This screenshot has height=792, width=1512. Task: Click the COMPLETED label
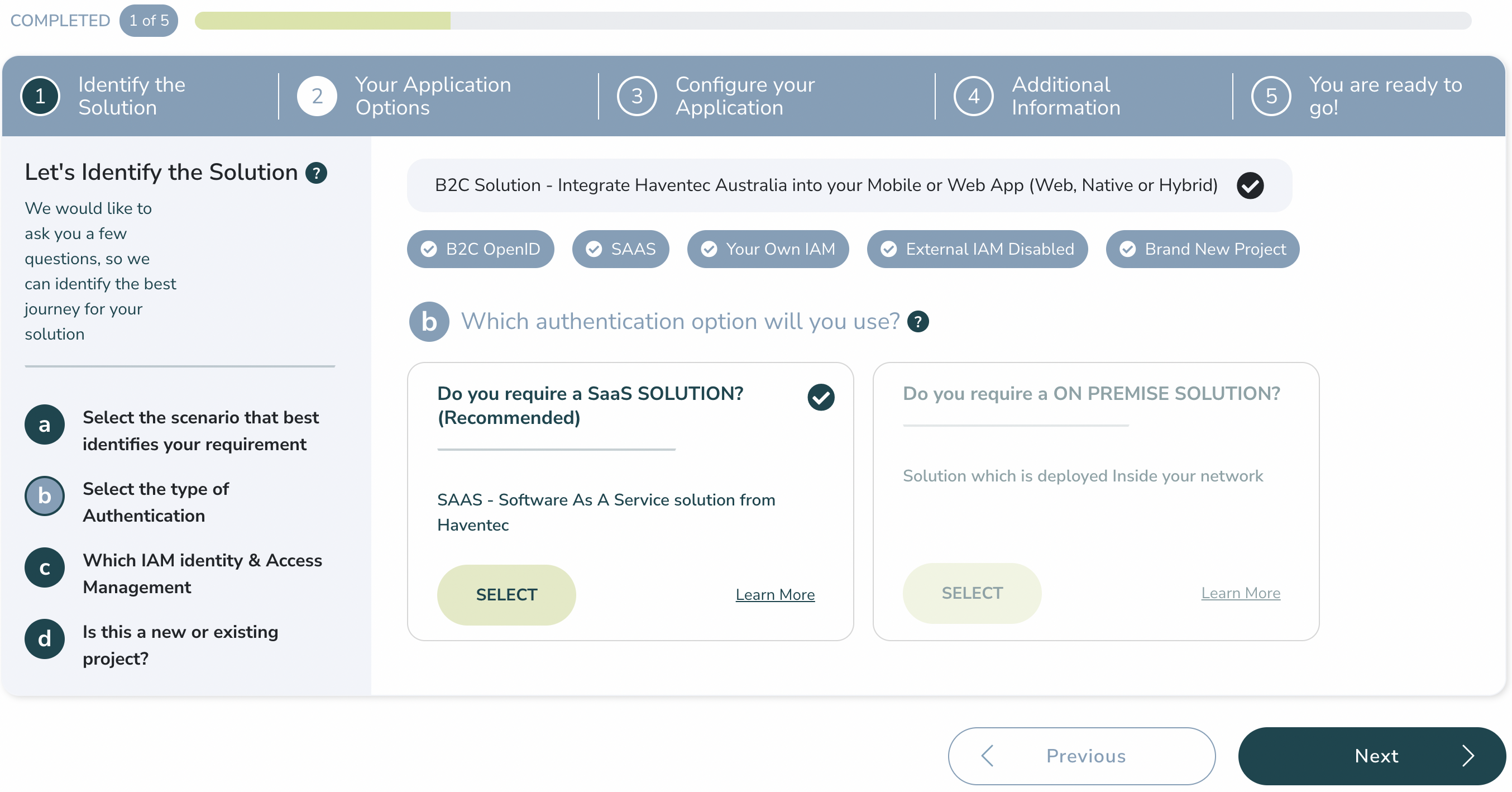tap(60, 21)
